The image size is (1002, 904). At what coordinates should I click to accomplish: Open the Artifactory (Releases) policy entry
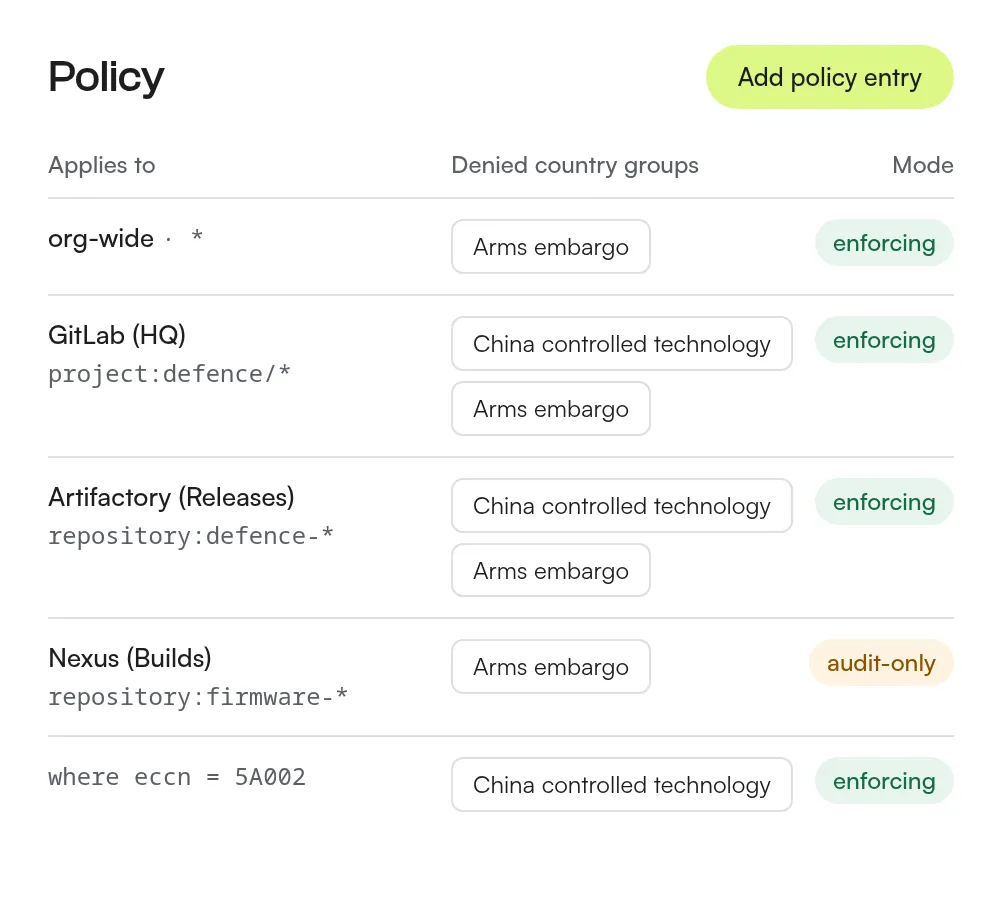point(500,538)
